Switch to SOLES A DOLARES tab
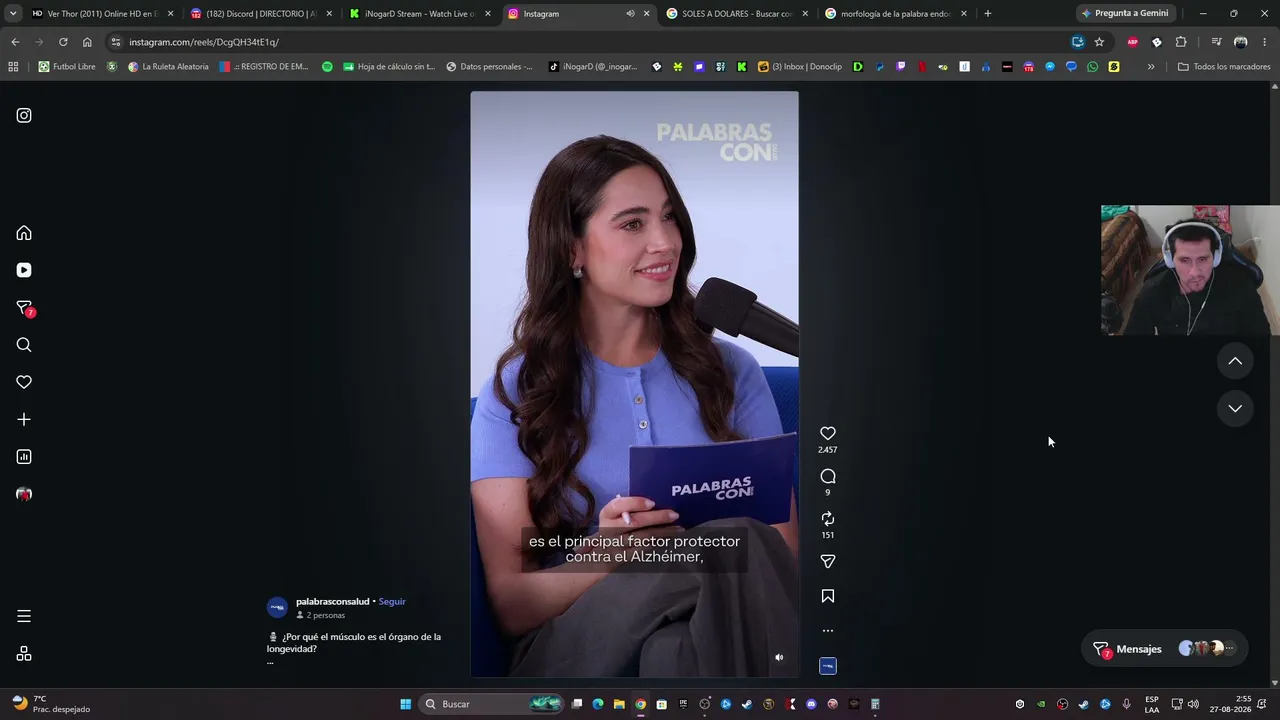This screenshot has height=720, width=1280. click(x=738, y=14)
